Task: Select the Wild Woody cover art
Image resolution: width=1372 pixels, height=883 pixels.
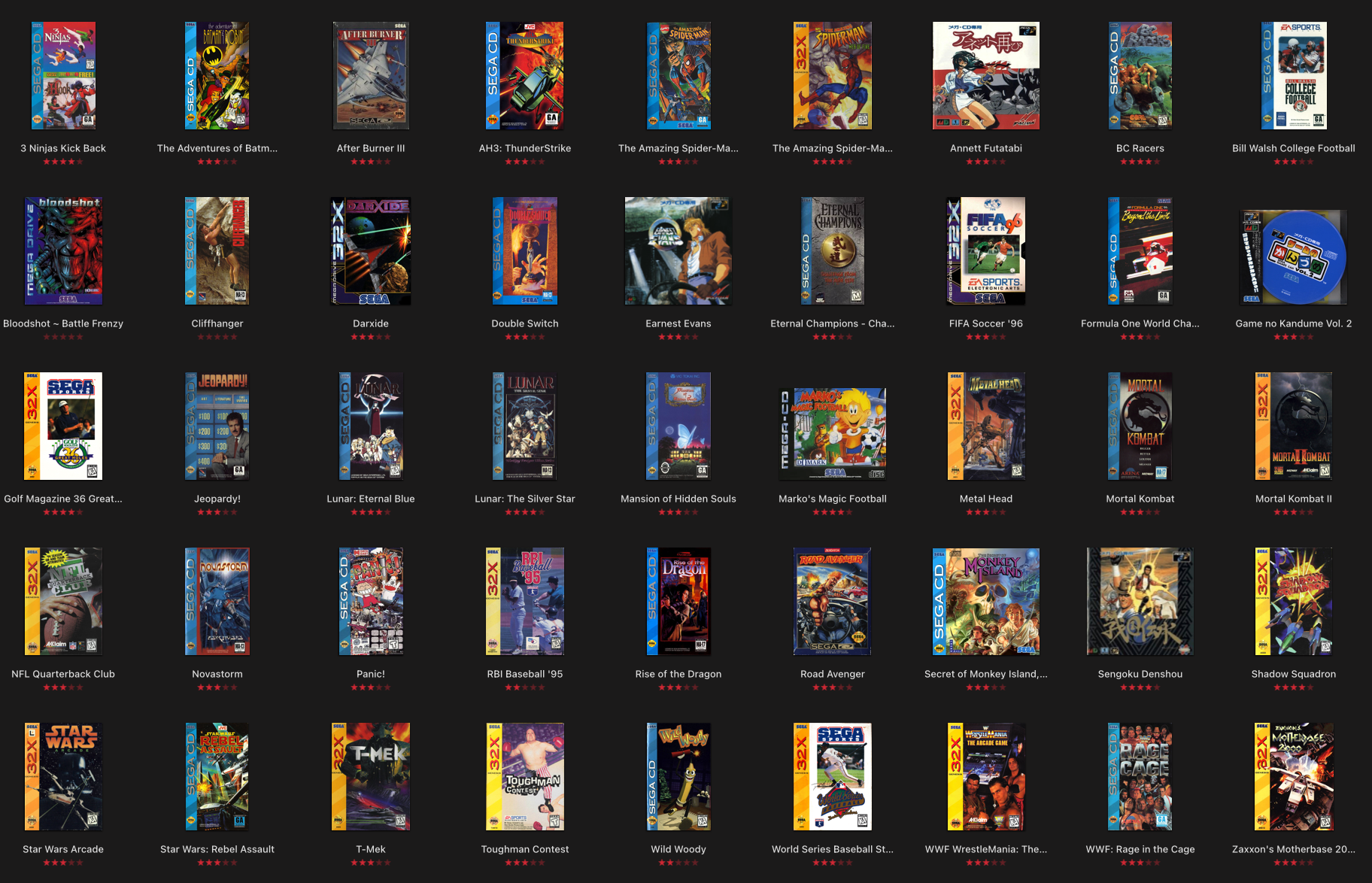Action: (678, 776)
